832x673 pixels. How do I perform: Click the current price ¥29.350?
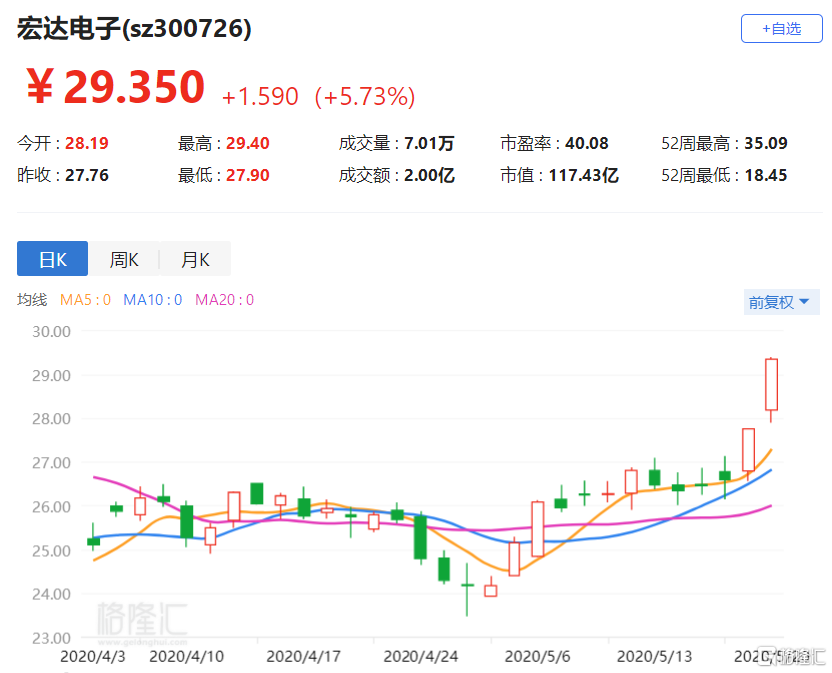click(116, 87)
